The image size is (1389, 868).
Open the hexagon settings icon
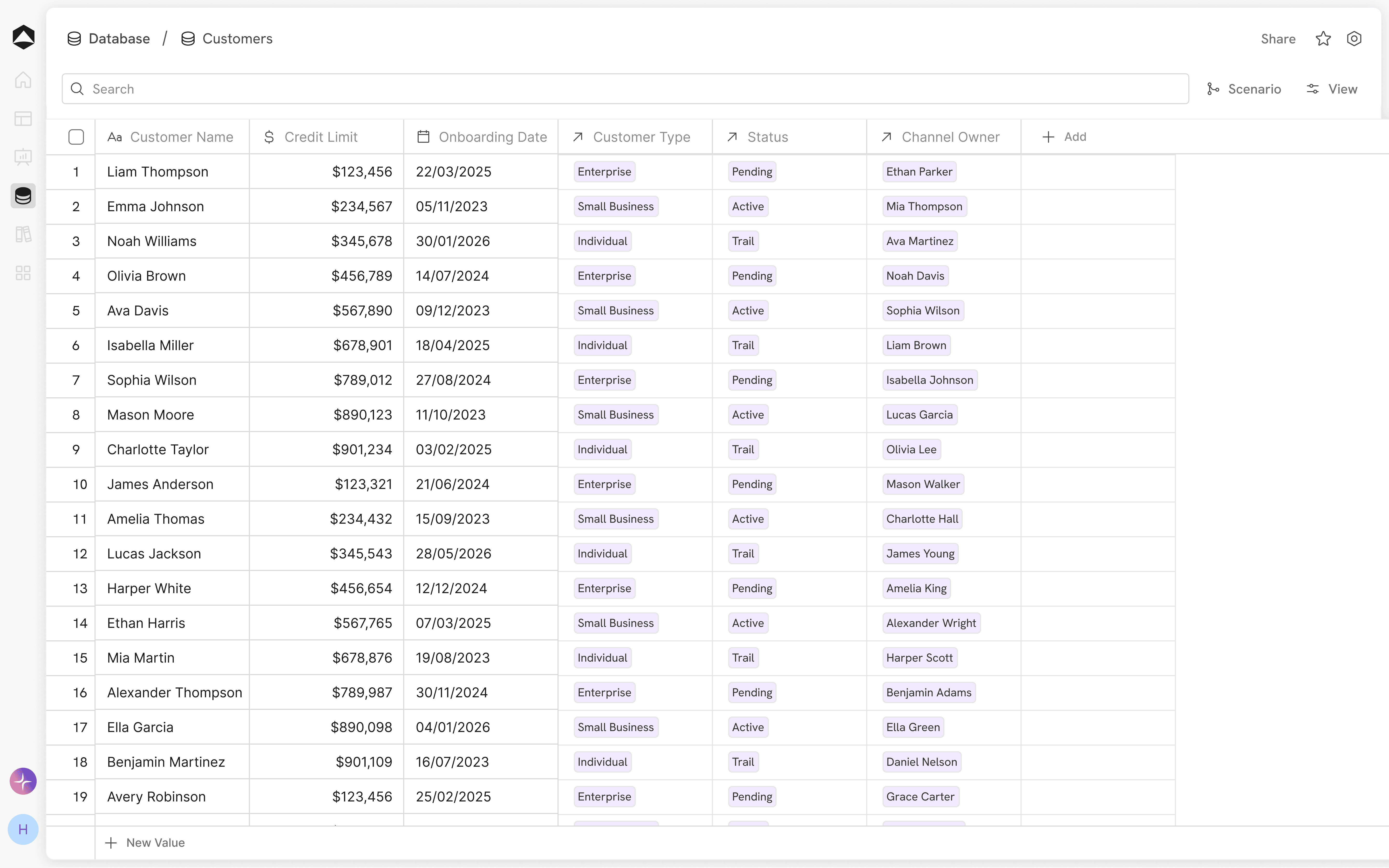(x=1354, y=39)
